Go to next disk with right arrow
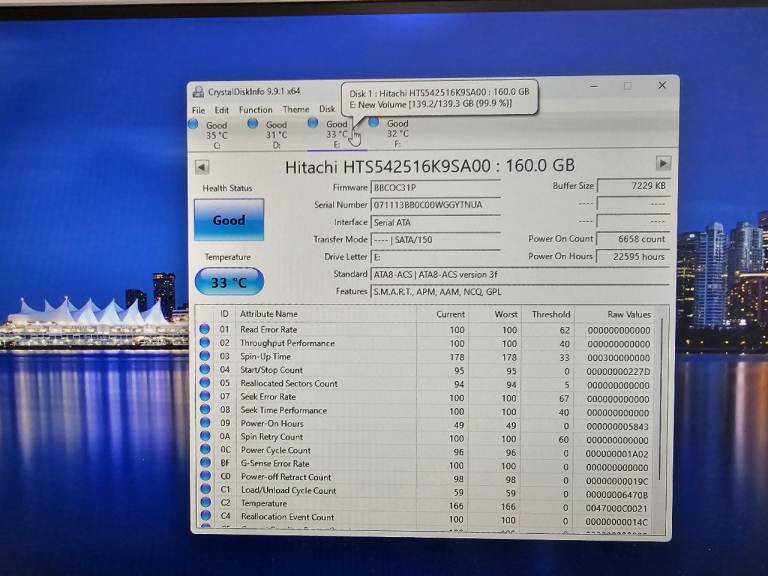768x576 pixels. tap(663, 163)
